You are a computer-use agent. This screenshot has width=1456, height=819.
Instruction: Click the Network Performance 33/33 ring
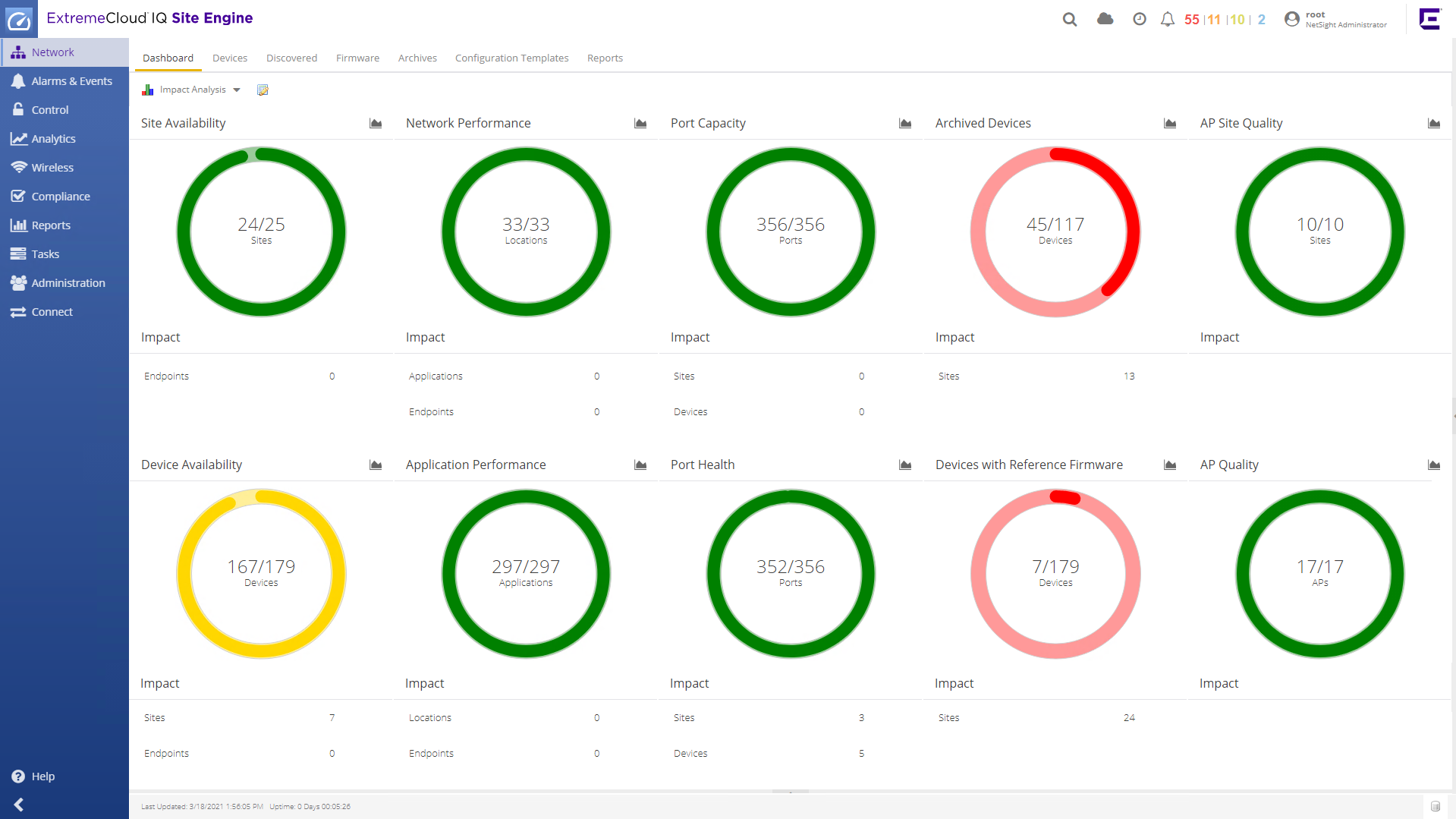click(x=526, y=232)
